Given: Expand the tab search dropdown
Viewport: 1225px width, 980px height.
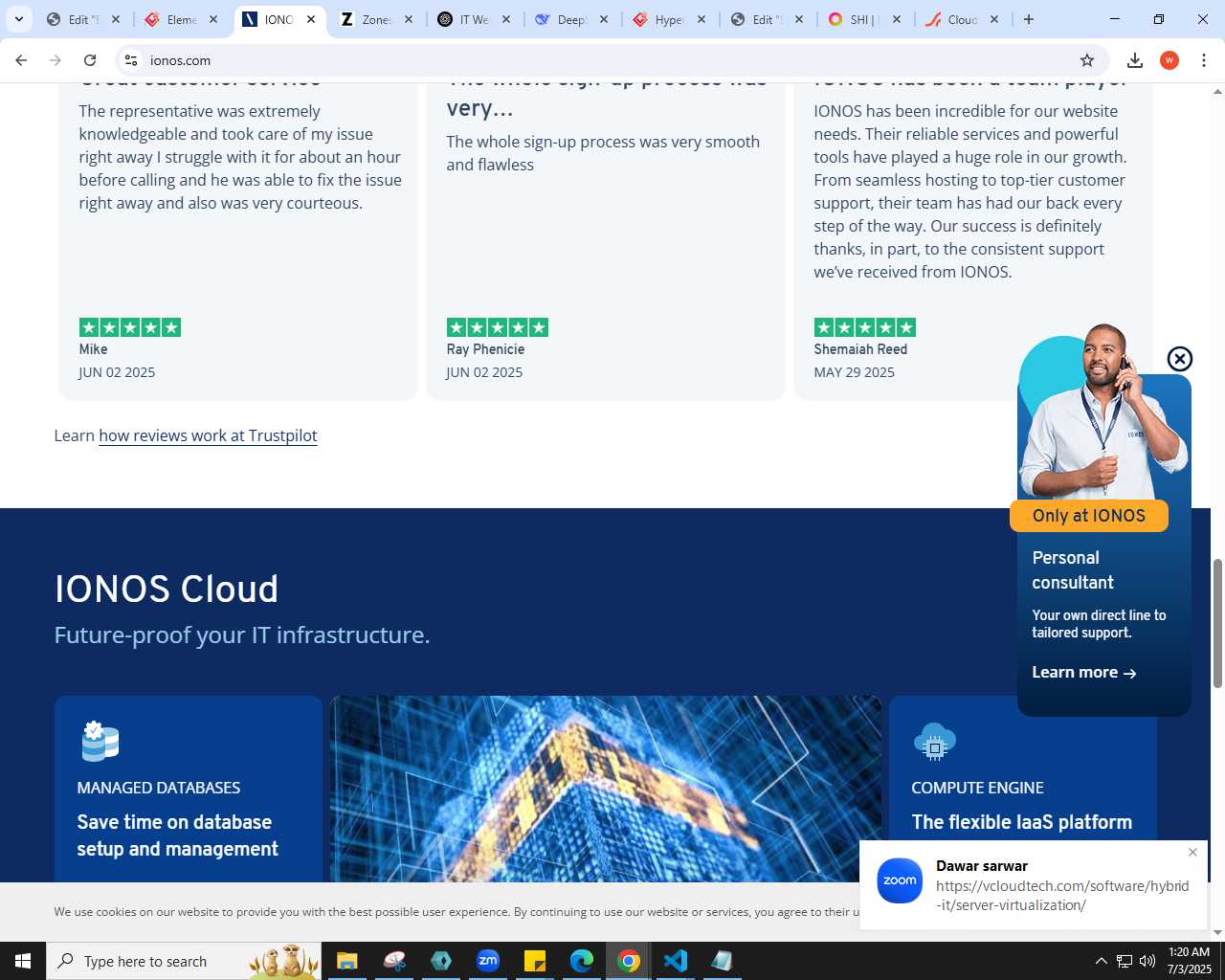Looking at the screenshot, I should tap(18, 19).
